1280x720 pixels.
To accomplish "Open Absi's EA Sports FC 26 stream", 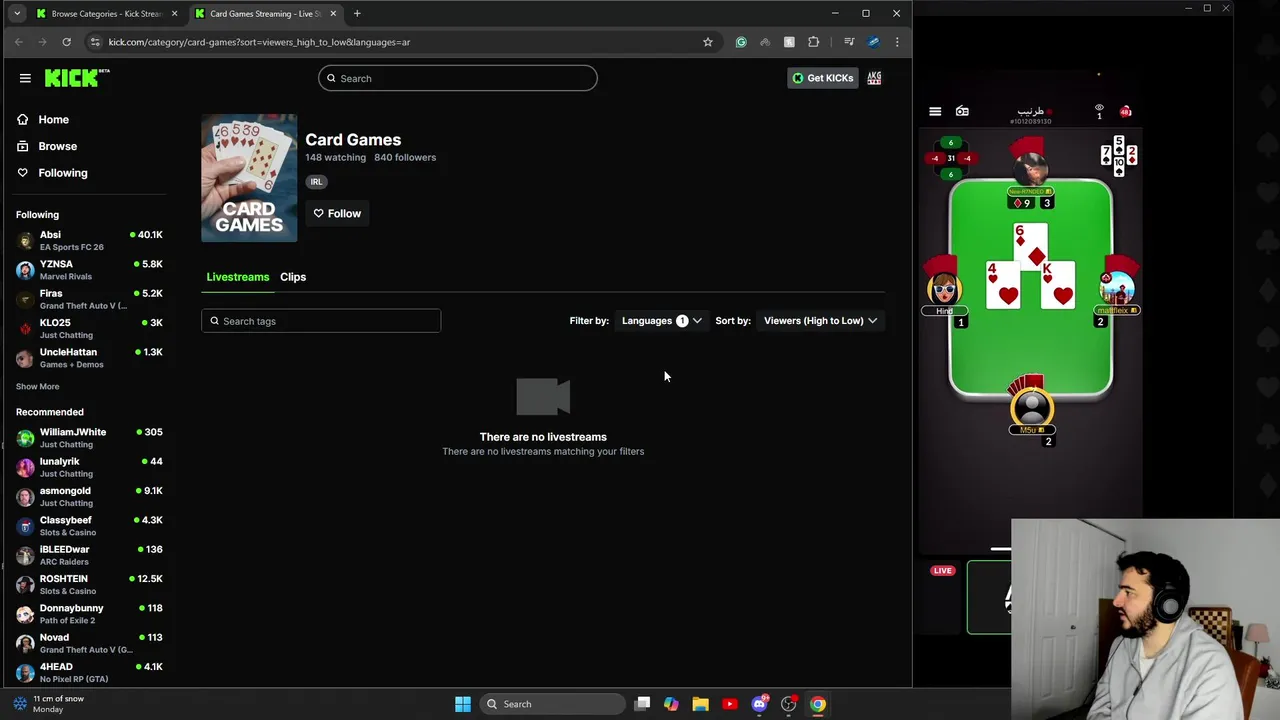I will [89, 241].
